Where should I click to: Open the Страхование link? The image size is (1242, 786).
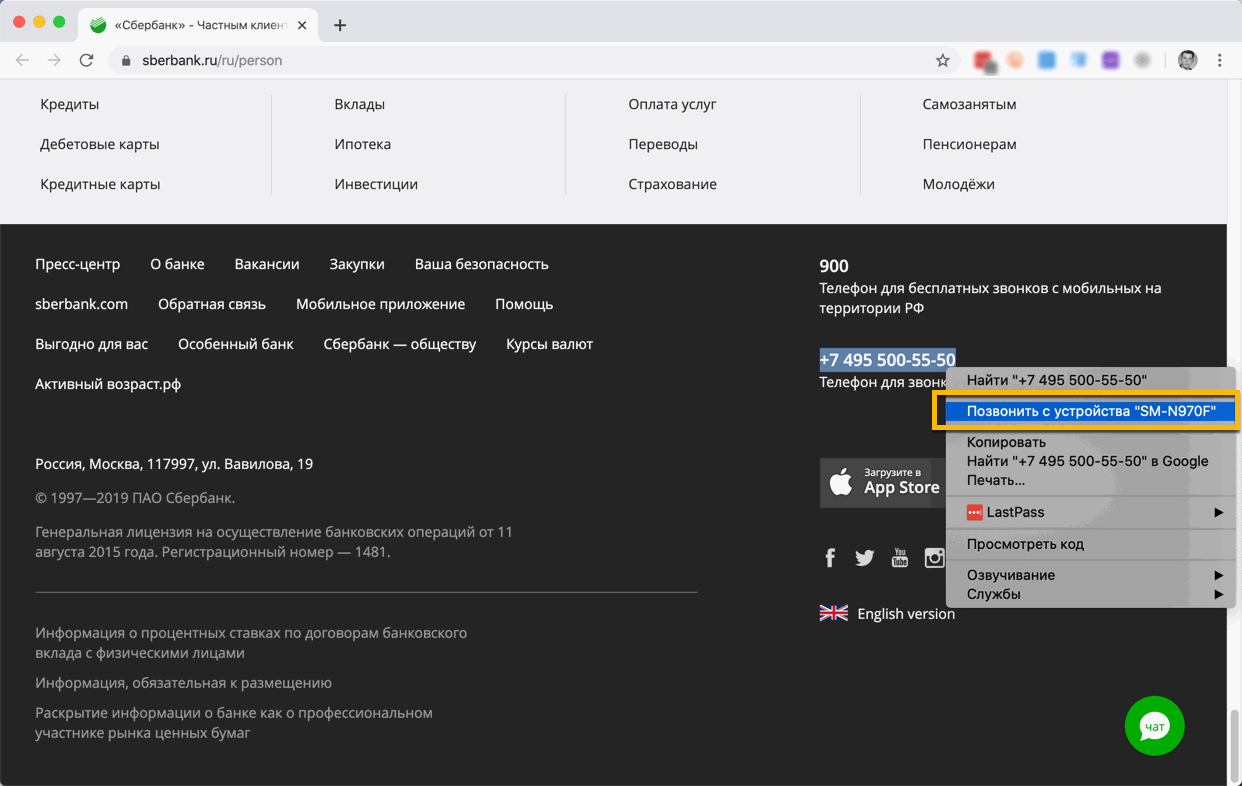(x=672, y=184)
